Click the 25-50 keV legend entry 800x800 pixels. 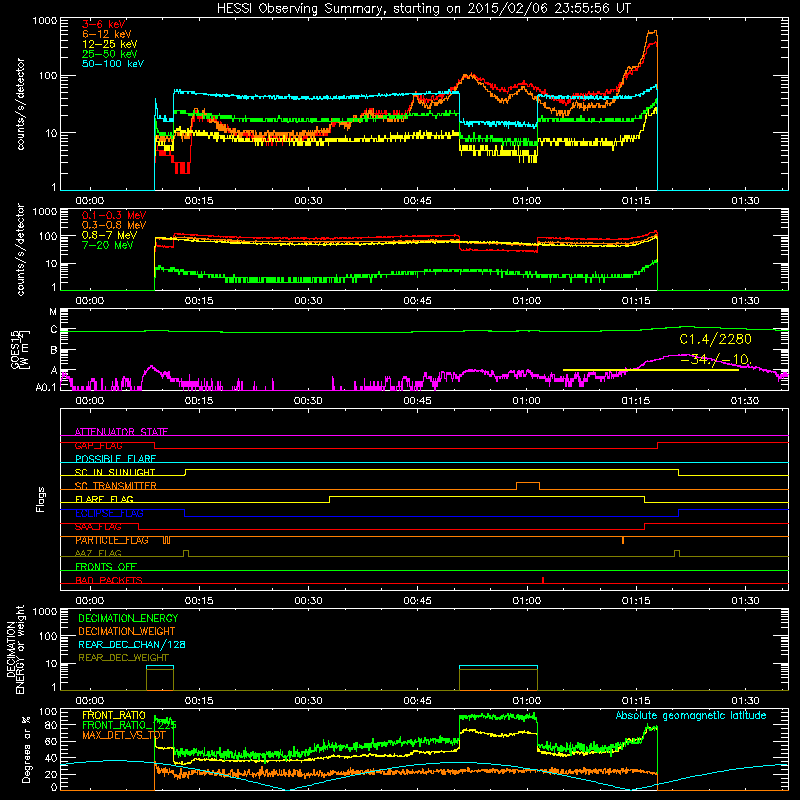pos(110,54)
